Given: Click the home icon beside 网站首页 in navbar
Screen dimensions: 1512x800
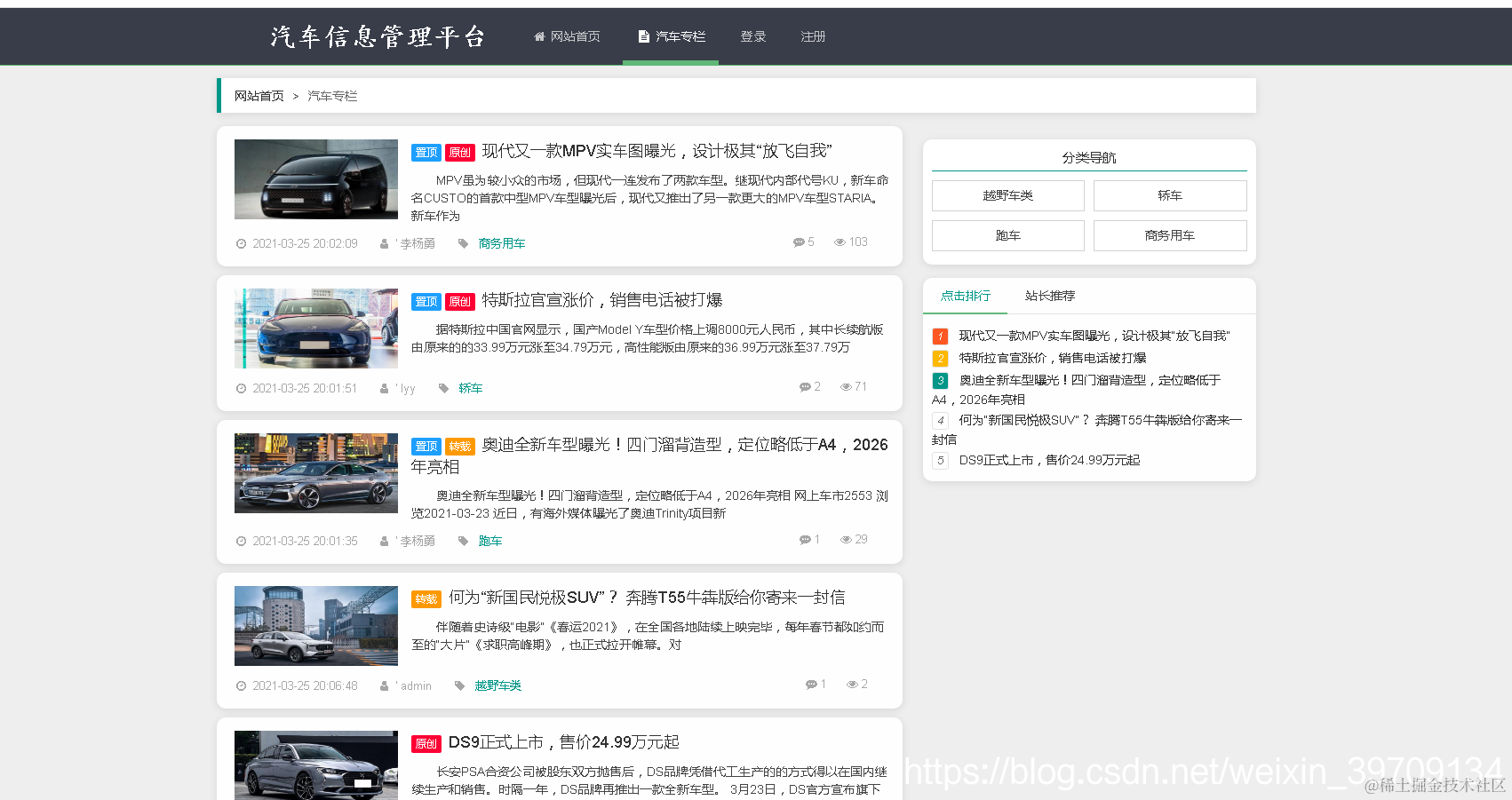Looking at the screenshot, I should [539, 36].
